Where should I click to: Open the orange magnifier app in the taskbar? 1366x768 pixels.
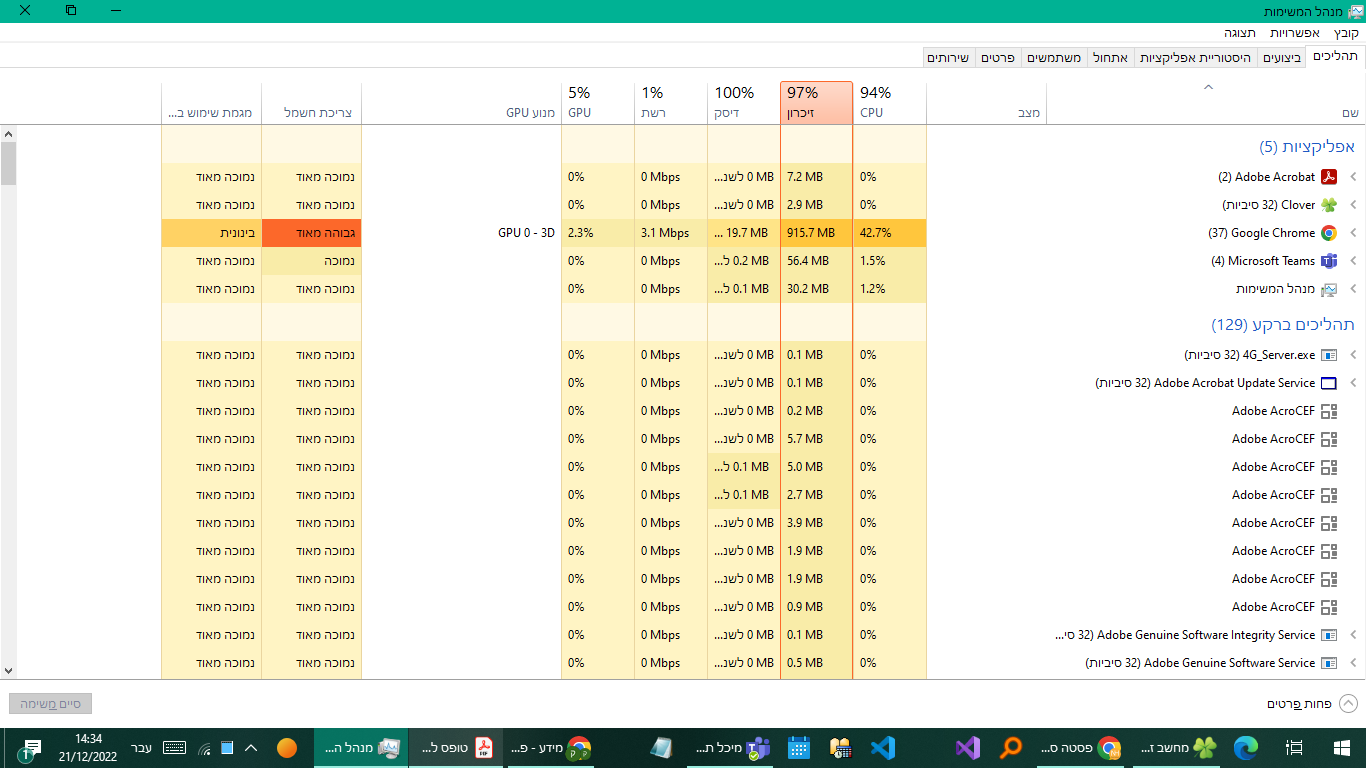click(1012, 748)
